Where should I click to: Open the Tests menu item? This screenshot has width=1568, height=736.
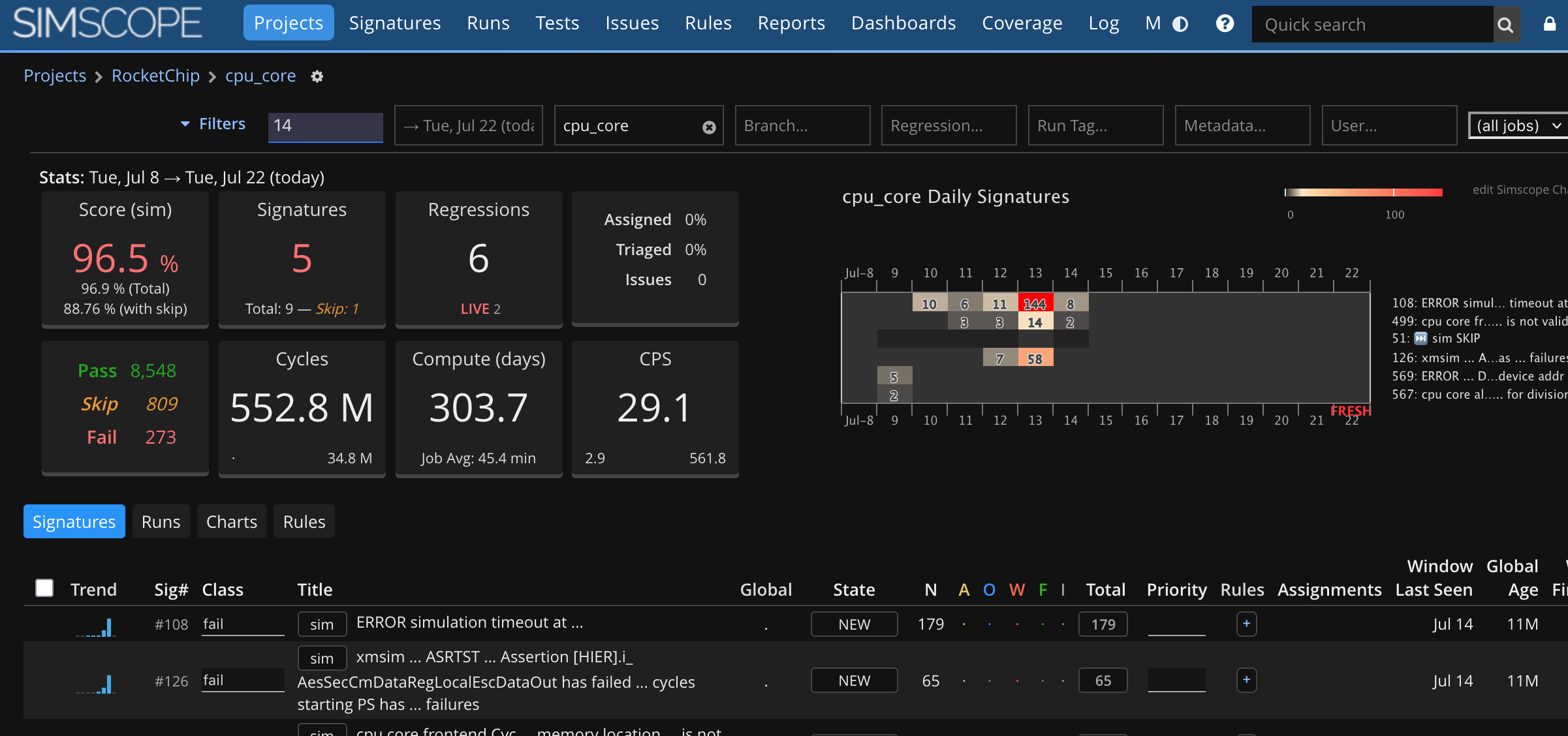pyautogui.click(x=557, y=23)
